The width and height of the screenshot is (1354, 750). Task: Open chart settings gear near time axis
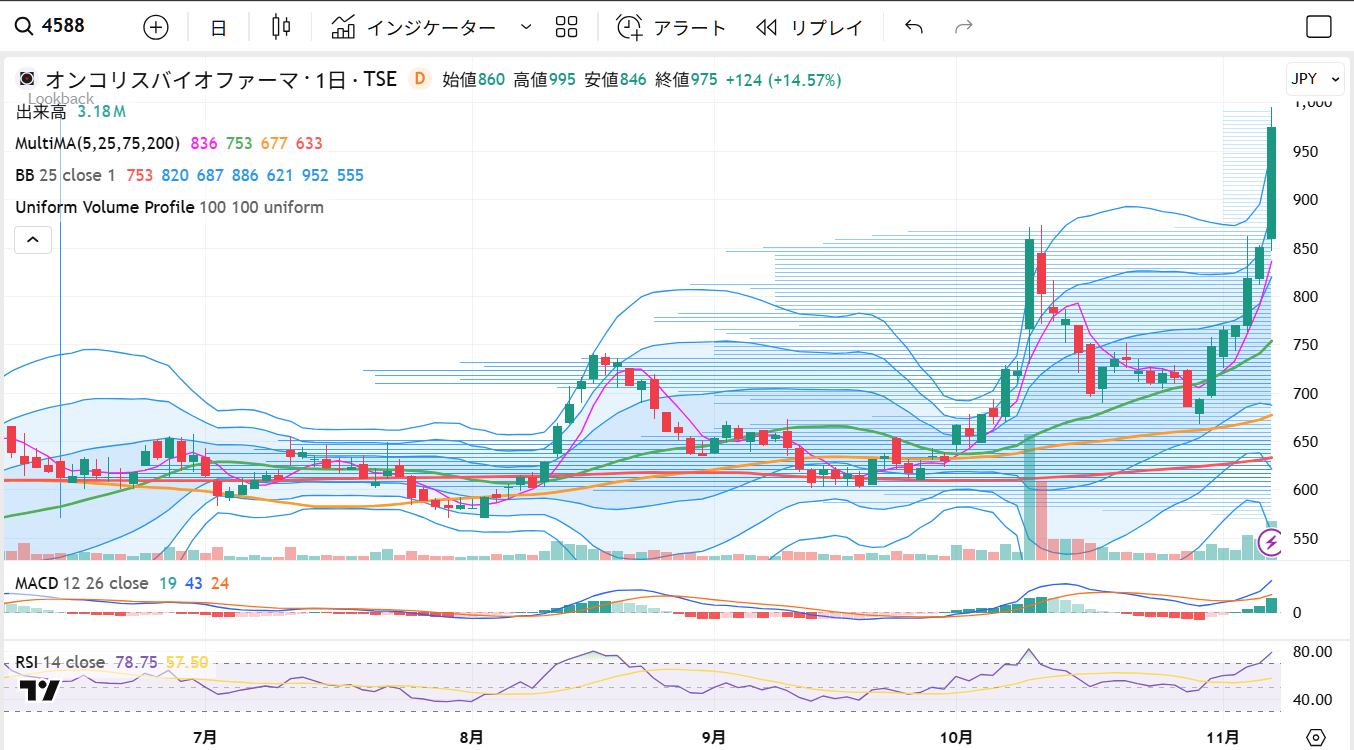1316,738
